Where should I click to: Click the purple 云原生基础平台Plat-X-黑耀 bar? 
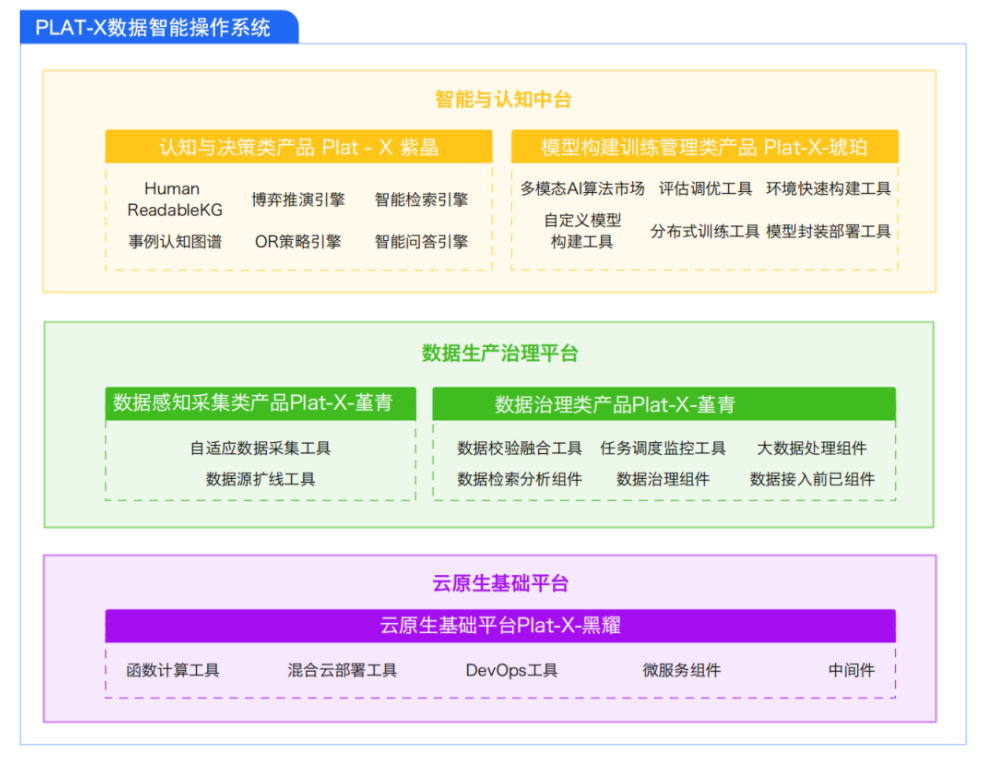click(500, 626)
